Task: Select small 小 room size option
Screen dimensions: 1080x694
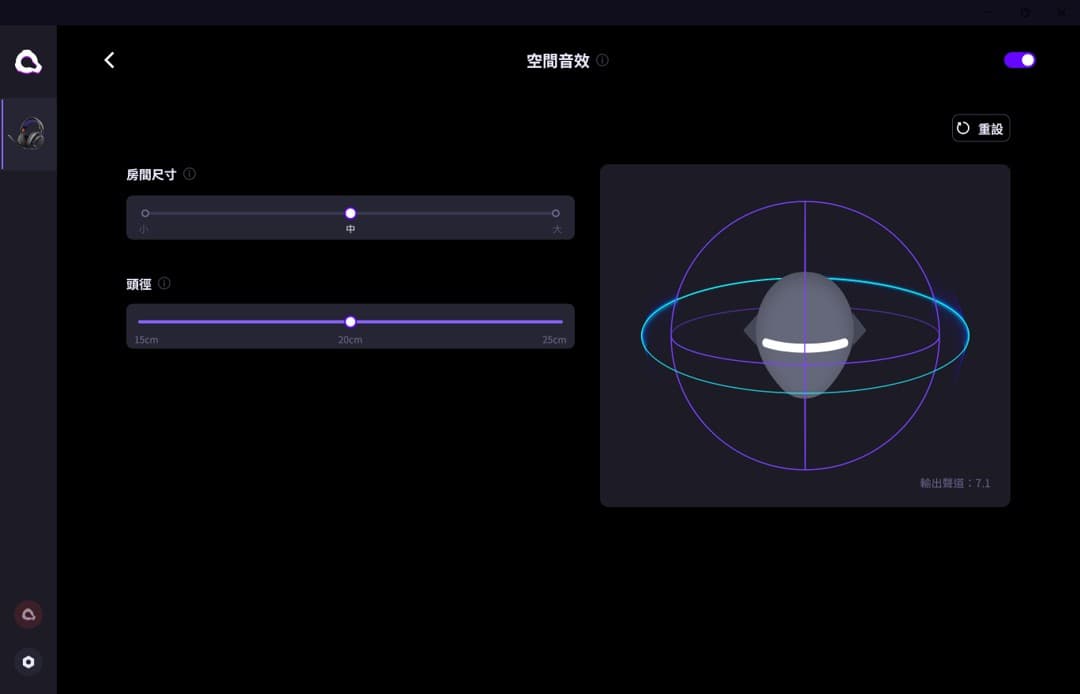Action: click(x=145, y=213)
